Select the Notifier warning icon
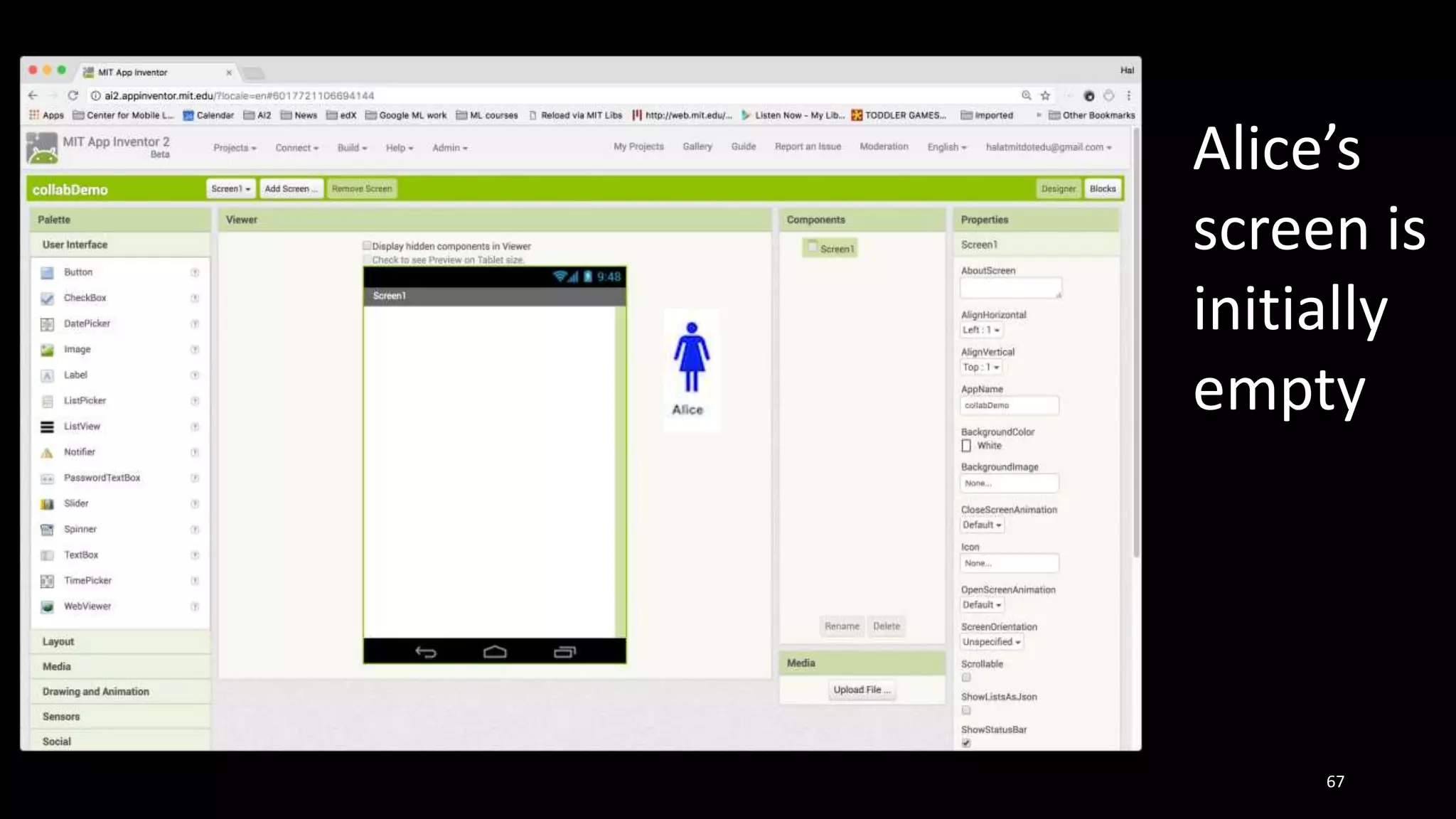The width and height of the screenshot is (1456, 819). 47,453
